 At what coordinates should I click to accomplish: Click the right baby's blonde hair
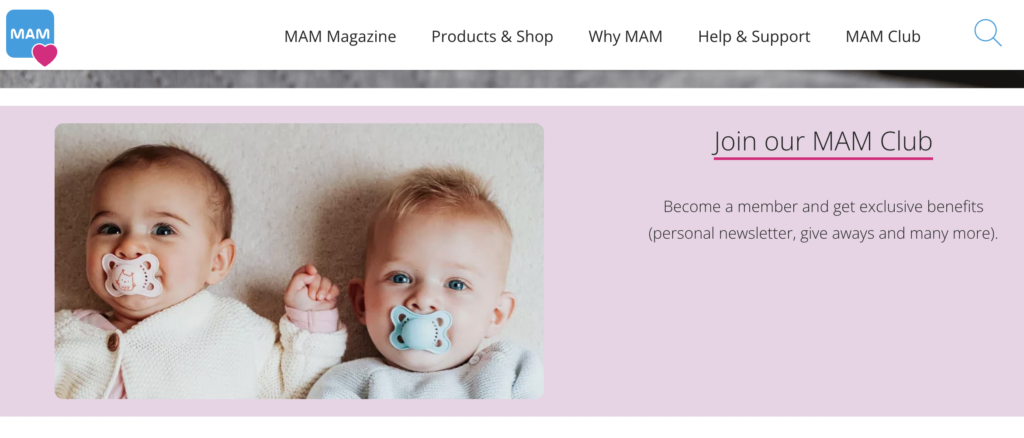[445, 198]
